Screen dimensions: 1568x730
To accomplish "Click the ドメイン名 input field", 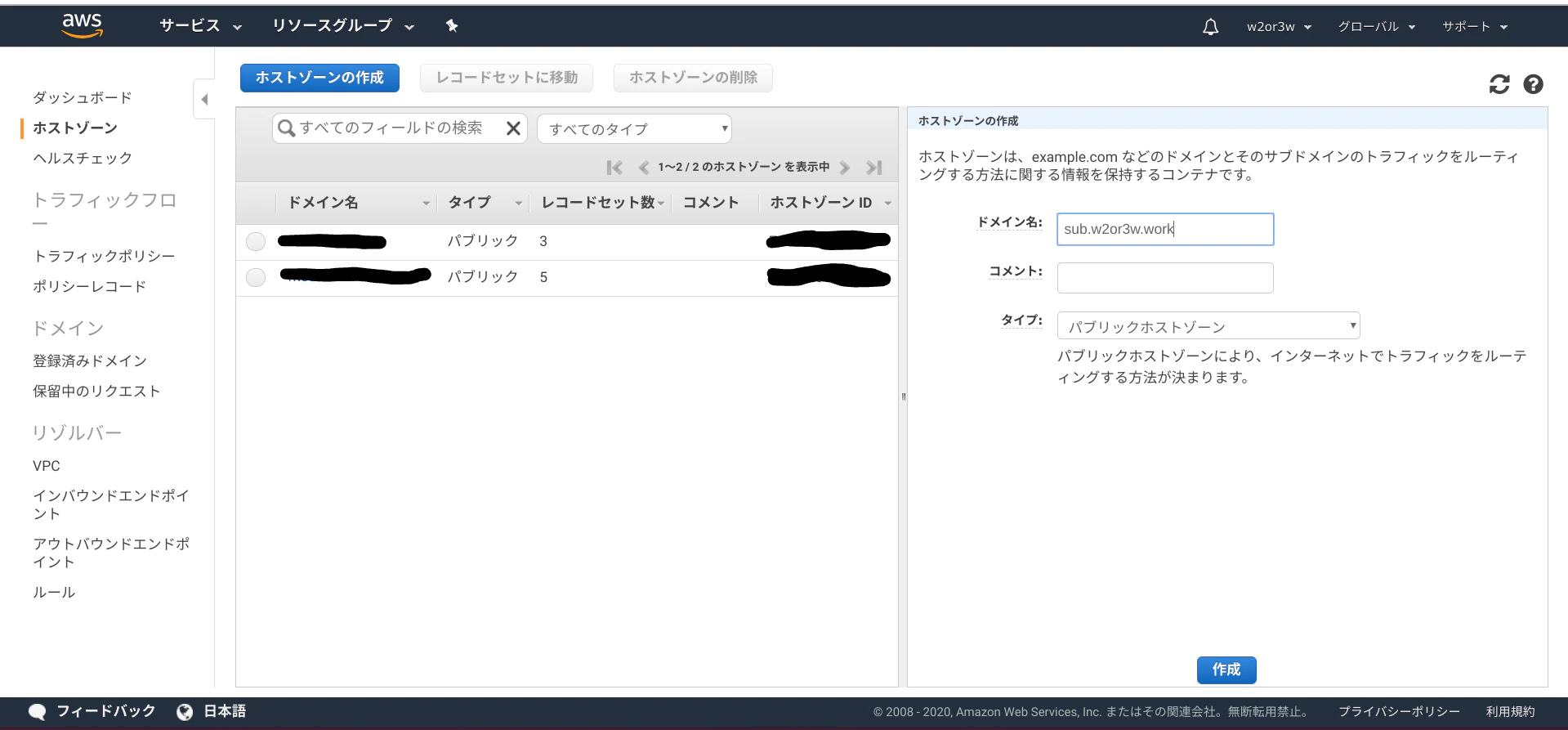I will tap(1165, 229).
